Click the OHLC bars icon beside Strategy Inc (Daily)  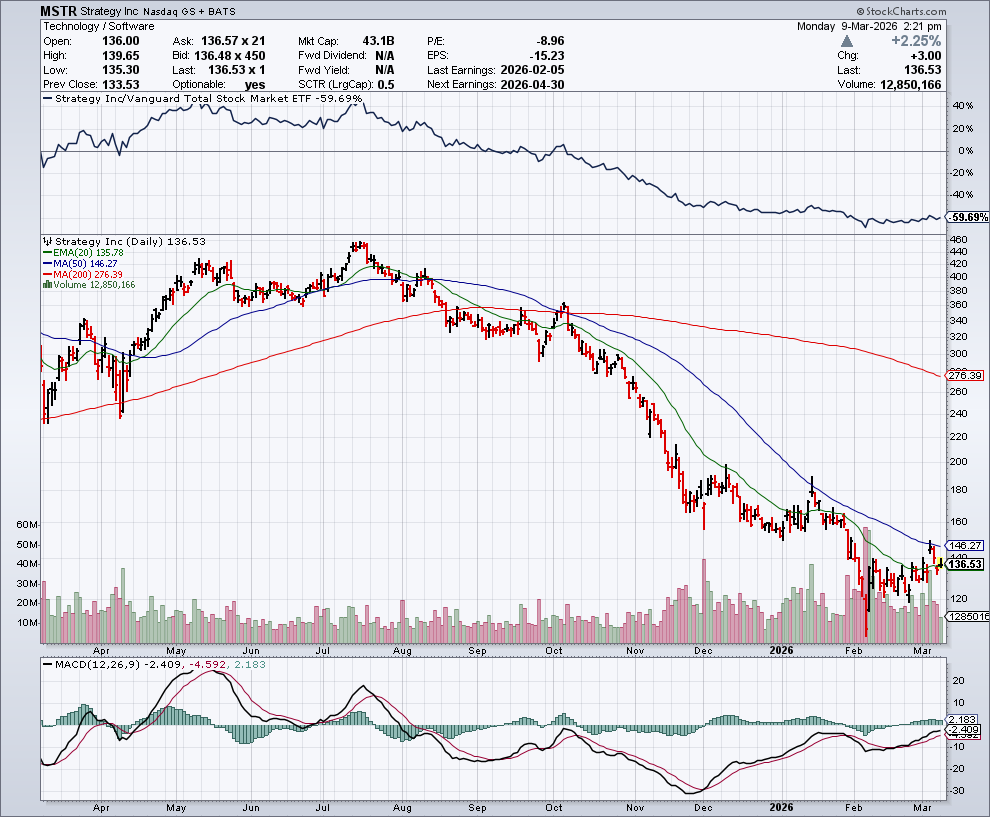click(x=46, y=241)
